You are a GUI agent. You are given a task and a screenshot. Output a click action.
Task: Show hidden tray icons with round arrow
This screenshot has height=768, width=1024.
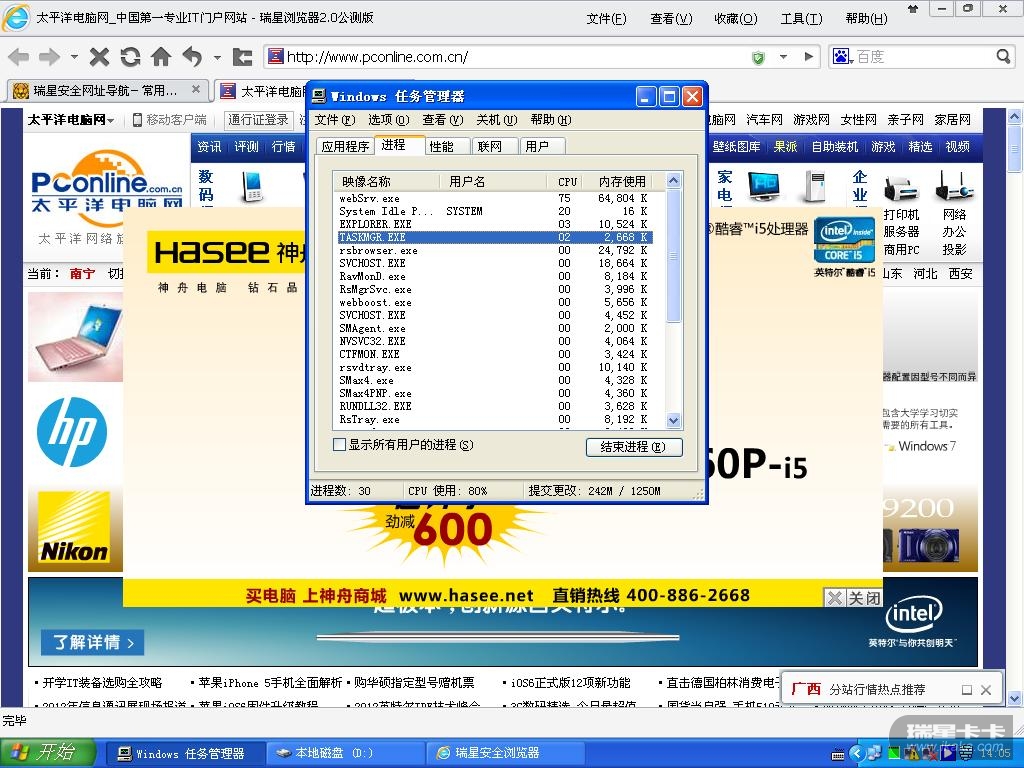point(857,754)
